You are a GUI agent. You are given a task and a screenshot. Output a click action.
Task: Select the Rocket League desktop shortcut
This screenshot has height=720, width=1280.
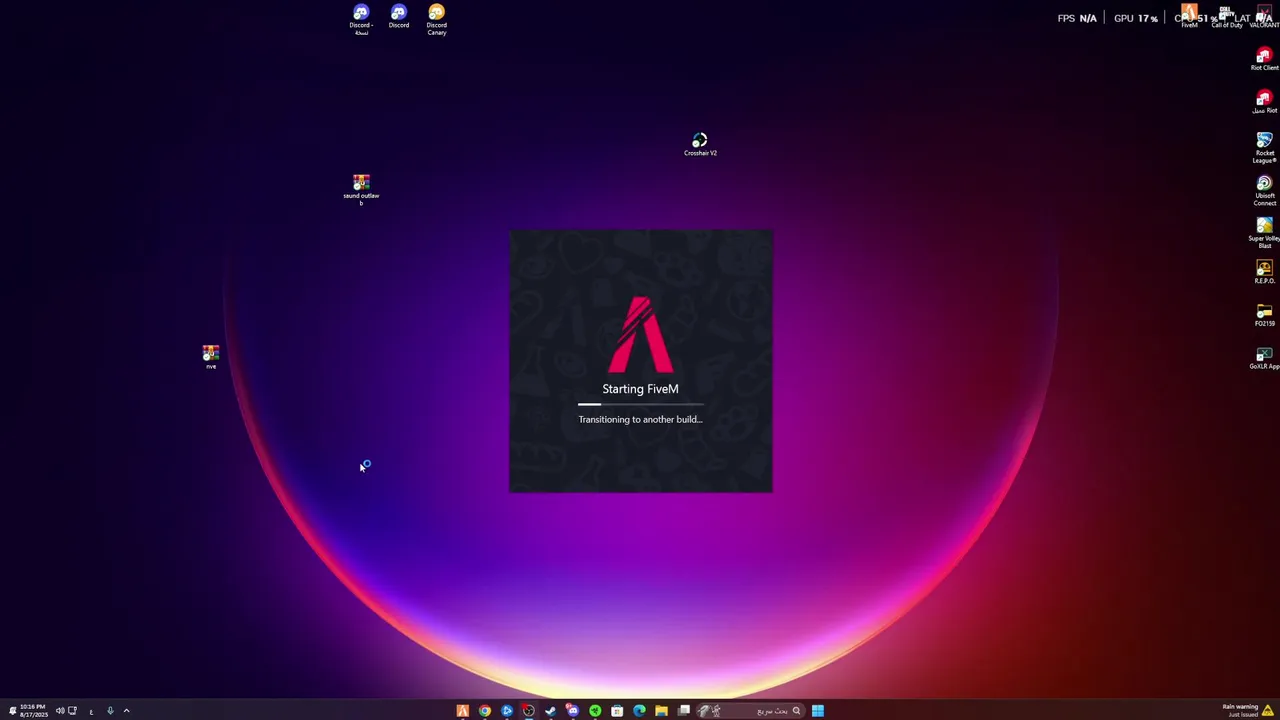point(1264,148)
